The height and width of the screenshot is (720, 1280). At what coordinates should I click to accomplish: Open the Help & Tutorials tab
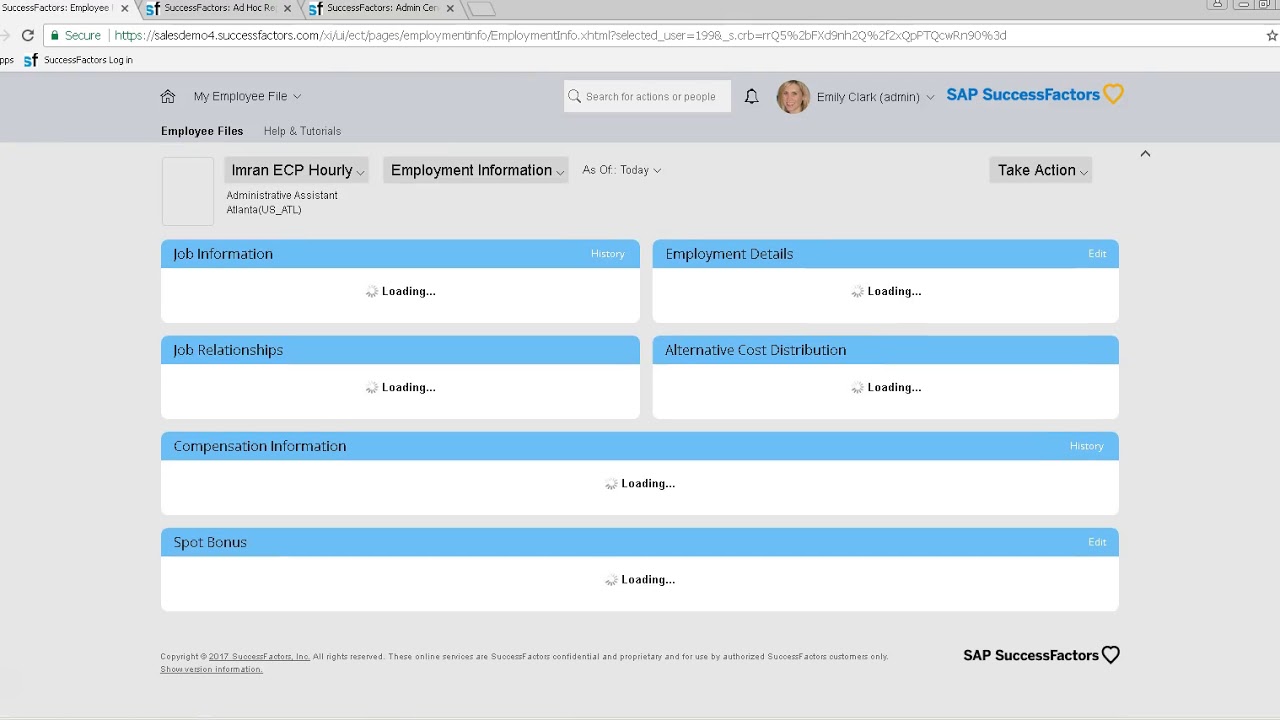pyautogui.click(x=302, y=131)
